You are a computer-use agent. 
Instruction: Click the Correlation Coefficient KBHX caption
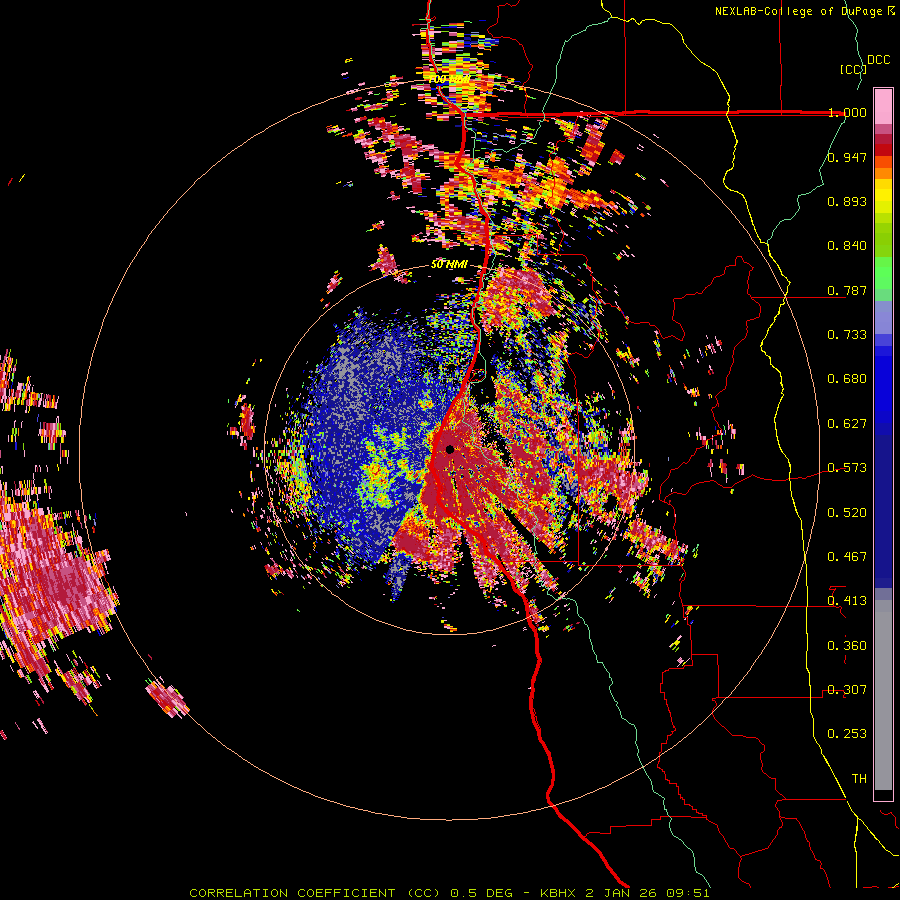(x=449, y=893)
